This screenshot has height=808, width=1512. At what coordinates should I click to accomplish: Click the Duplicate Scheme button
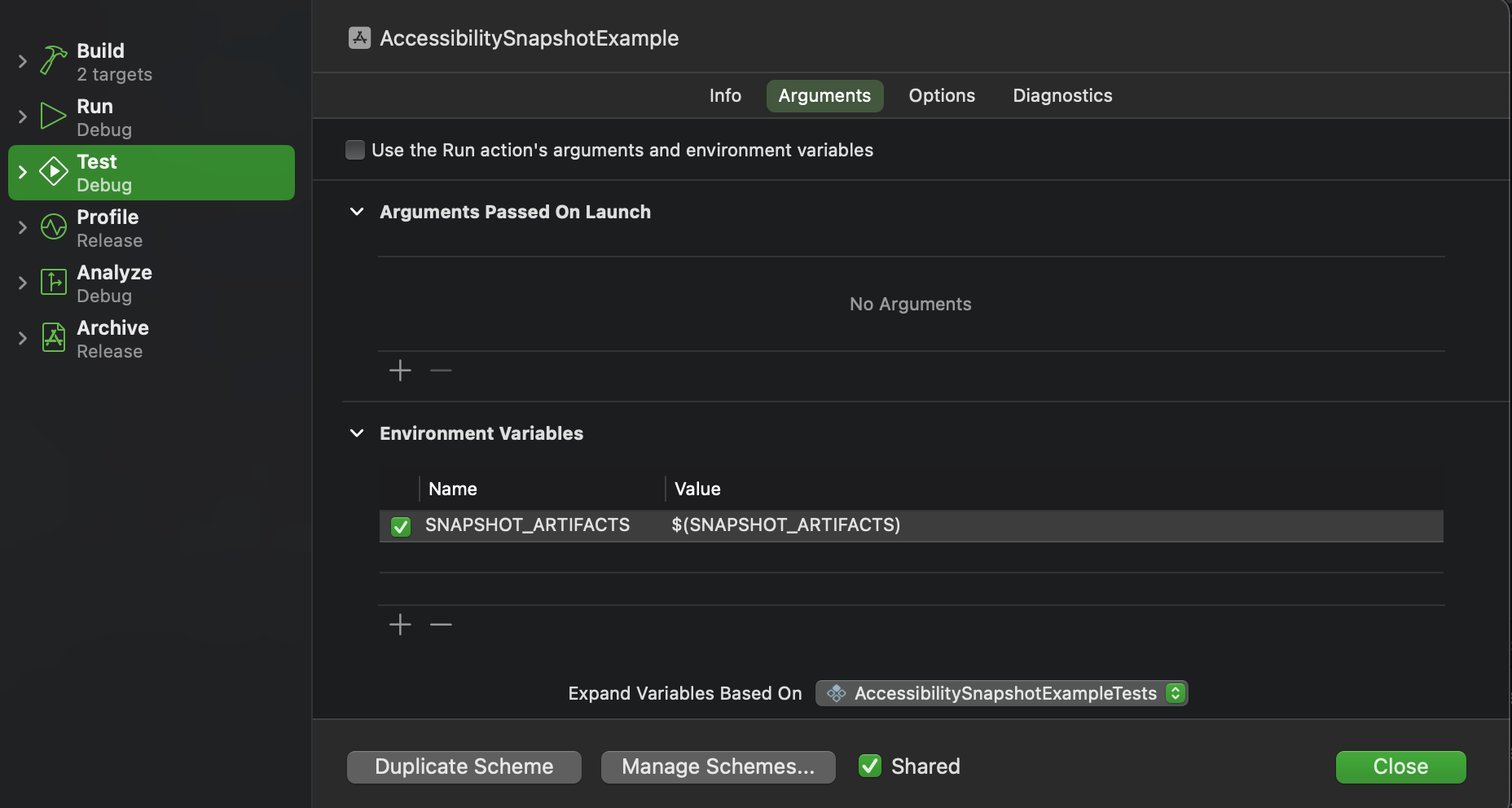pos(464,767)
